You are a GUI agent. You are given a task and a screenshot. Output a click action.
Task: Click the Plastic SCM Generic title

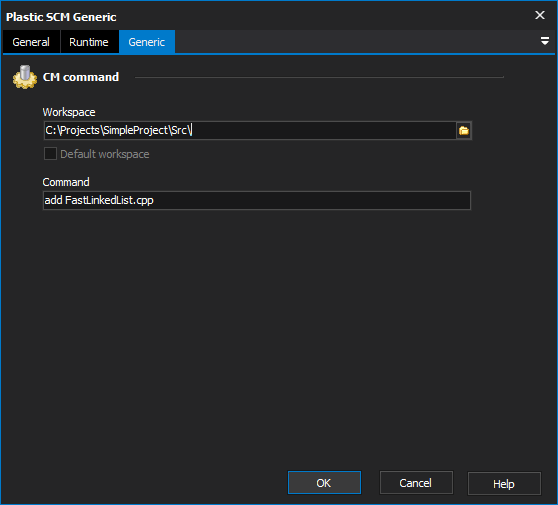61,17
